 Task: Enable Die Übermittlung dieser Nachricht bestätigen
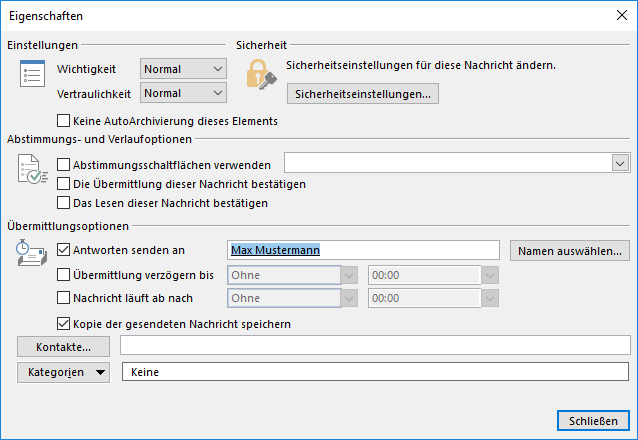65,184
